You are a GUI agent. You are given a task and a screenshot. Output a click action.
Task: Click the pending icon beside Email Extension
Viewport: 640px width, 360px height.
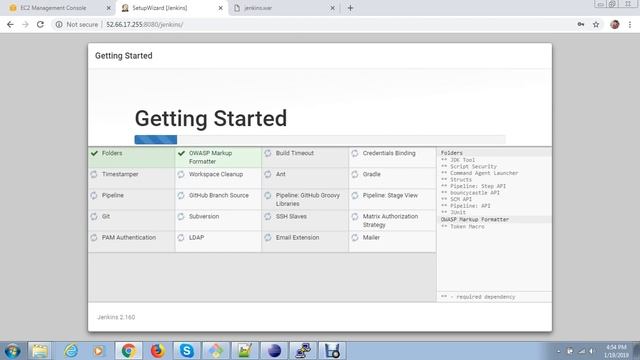268,238
